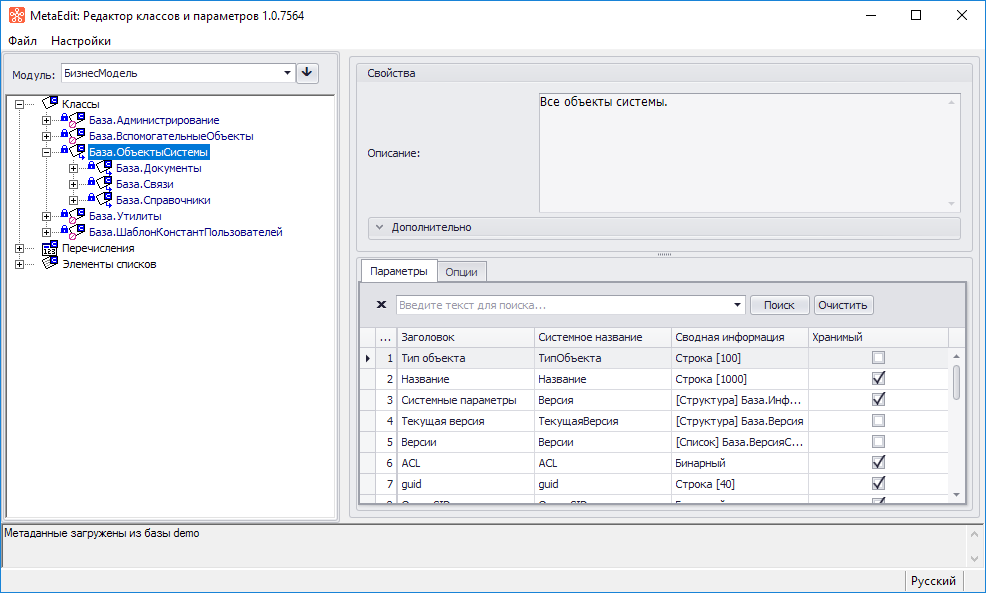Expand the База.Справочники tree node
The height and width of the screenshot is (593, 986).
pyautogui.click(x=73, y=200)
